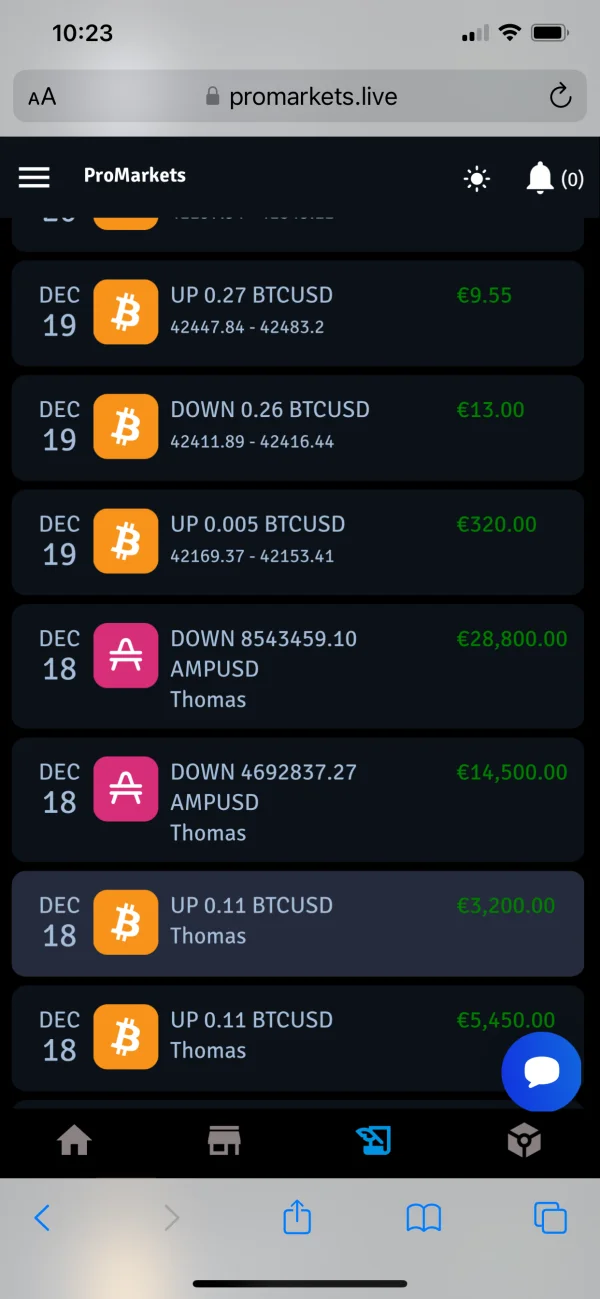The image size is (600, 1299).
Task: Open the hamburger navigation menu
Action: (34, 177)
